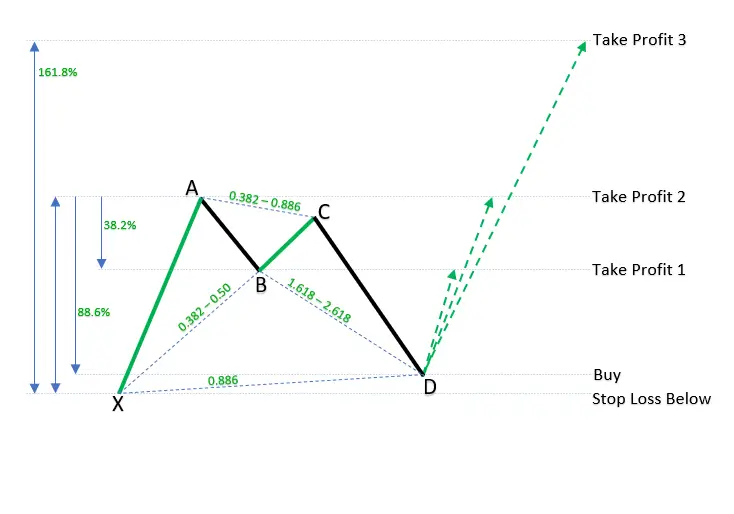Click the 0.382 – 0.886 ratio label
This screenshot has height=514, width=734.
pos(265,201)
